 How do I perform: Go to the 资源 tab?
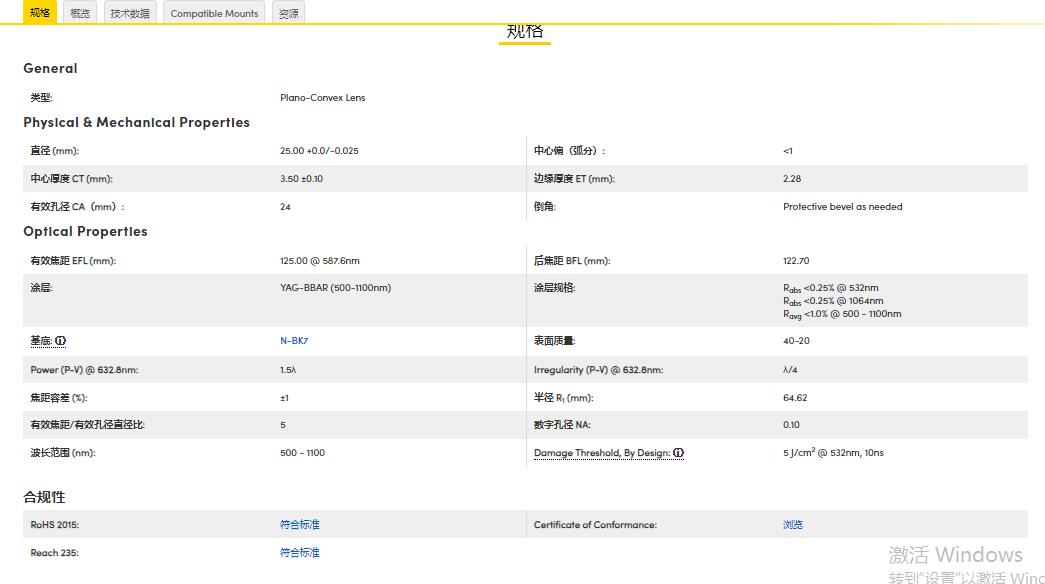(x=288, y=13)
